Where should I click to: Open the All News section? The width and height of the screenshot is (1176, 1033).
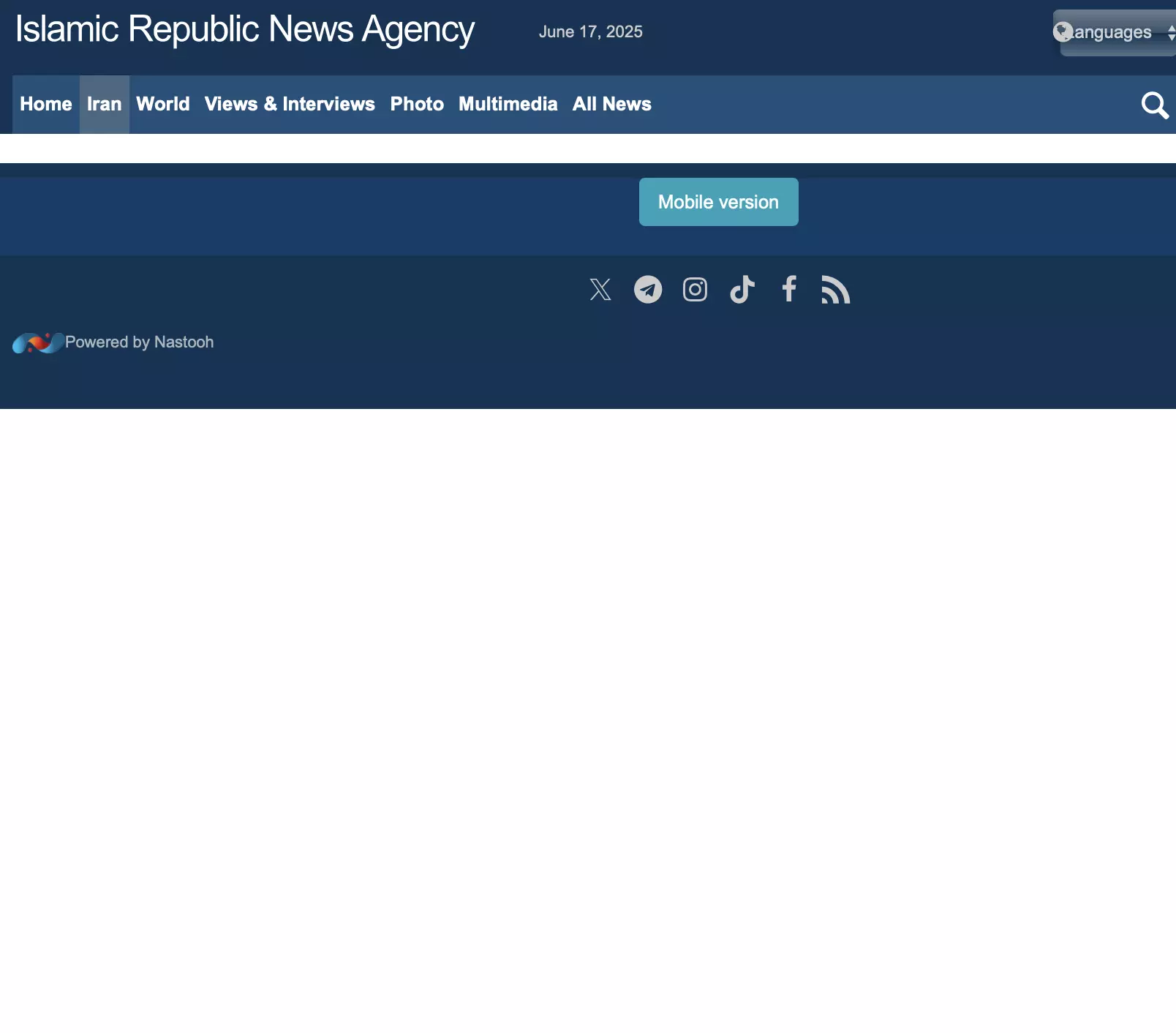(x=612, y=104)
